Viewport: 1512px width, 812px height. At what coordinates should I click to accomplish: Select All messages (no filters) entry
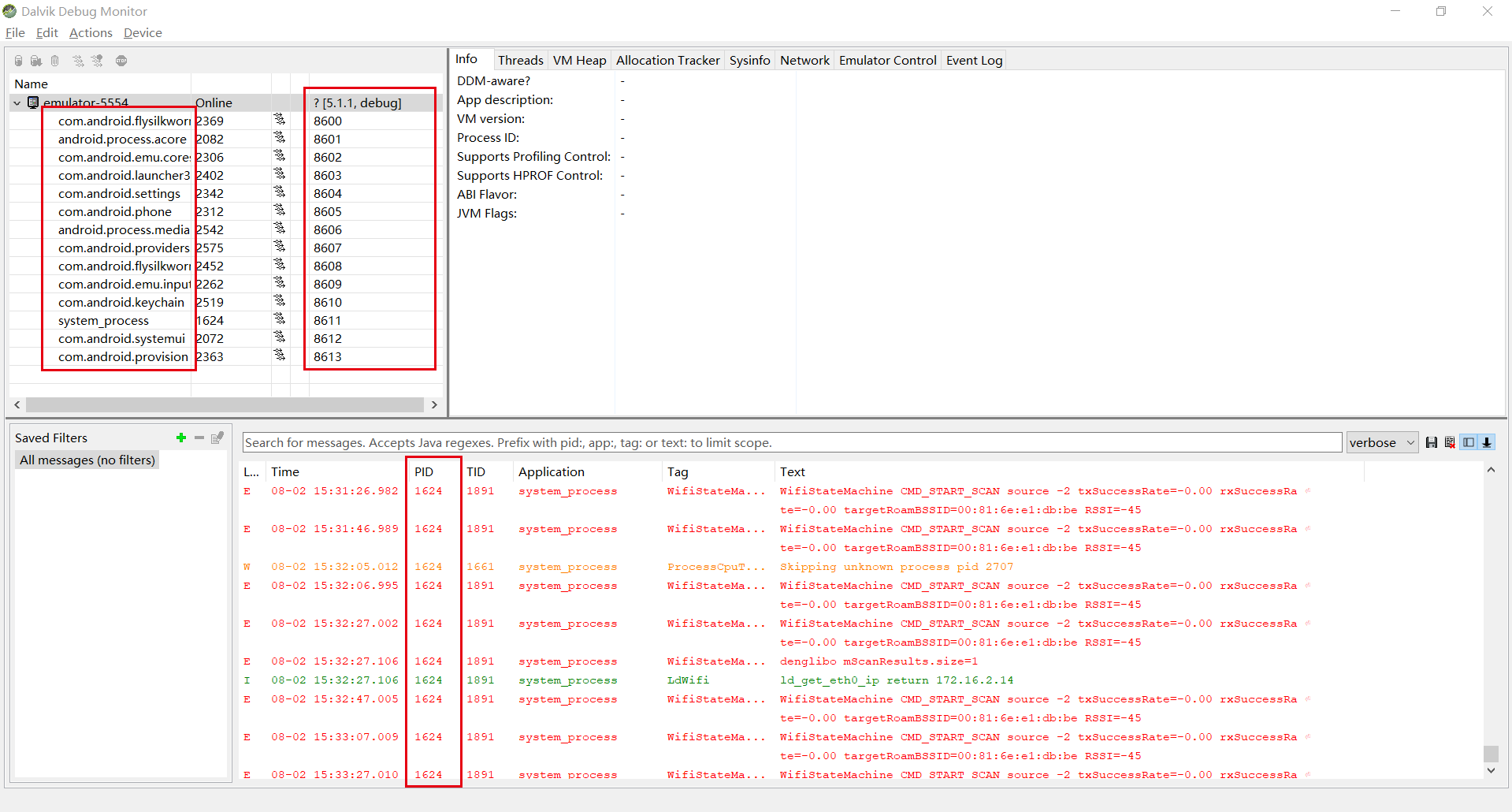(x=87, y=460)
